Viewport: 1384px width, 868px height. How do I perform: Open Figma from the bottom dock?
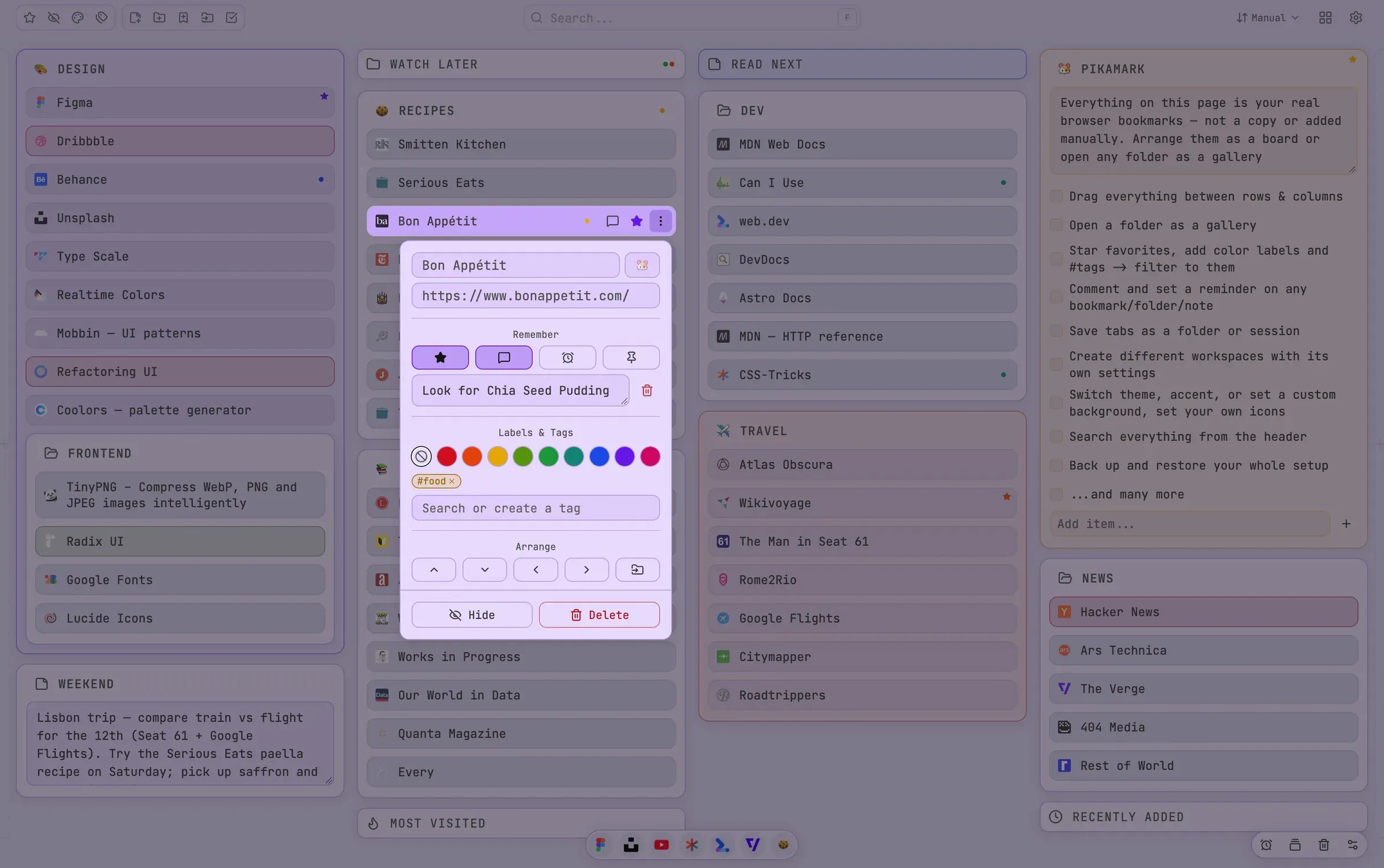[600, 845]
